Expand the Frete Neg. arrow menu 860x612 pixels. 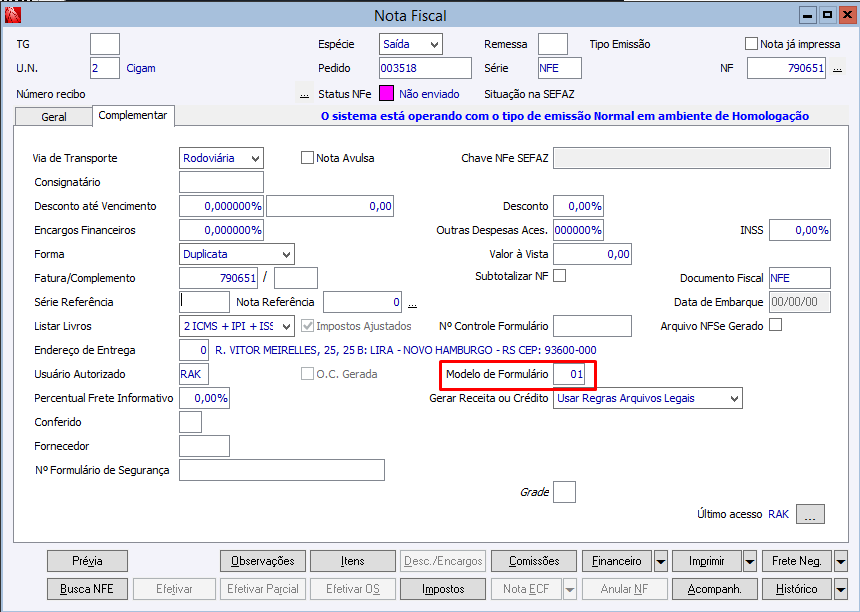point(840,562)
